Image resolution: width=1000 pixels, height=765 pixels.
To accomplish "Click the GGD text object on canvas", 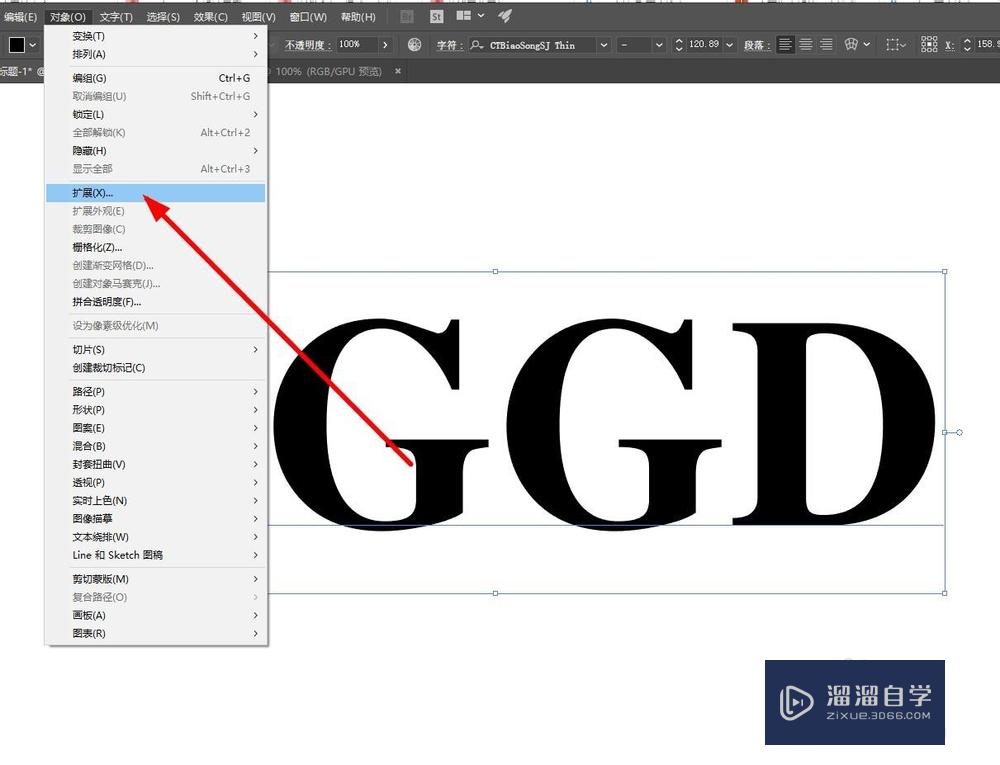I will [x=605, y=424].
